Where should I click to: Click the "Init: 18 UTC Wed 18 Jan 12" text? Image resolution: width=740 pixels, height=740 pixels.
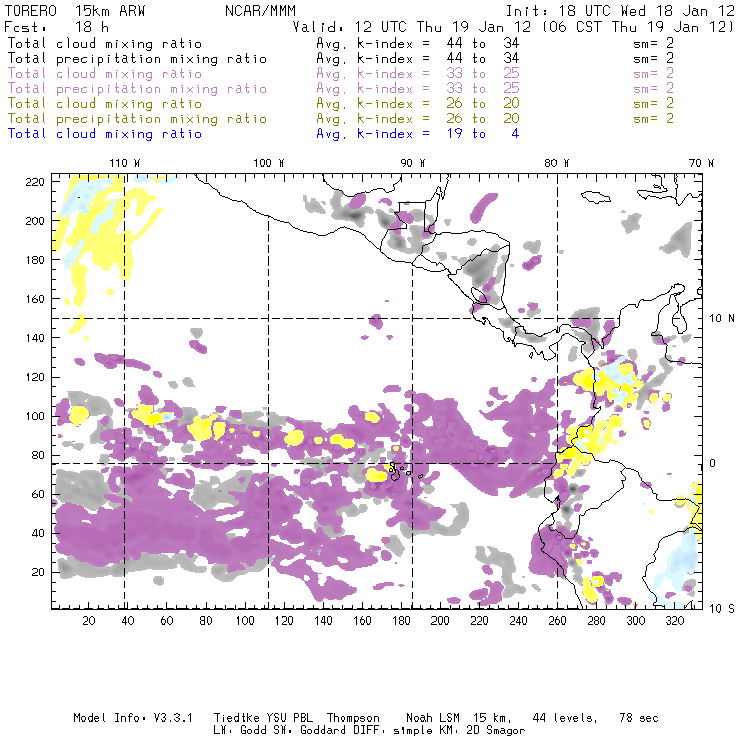pyautogui.click(x=620, y=11)
